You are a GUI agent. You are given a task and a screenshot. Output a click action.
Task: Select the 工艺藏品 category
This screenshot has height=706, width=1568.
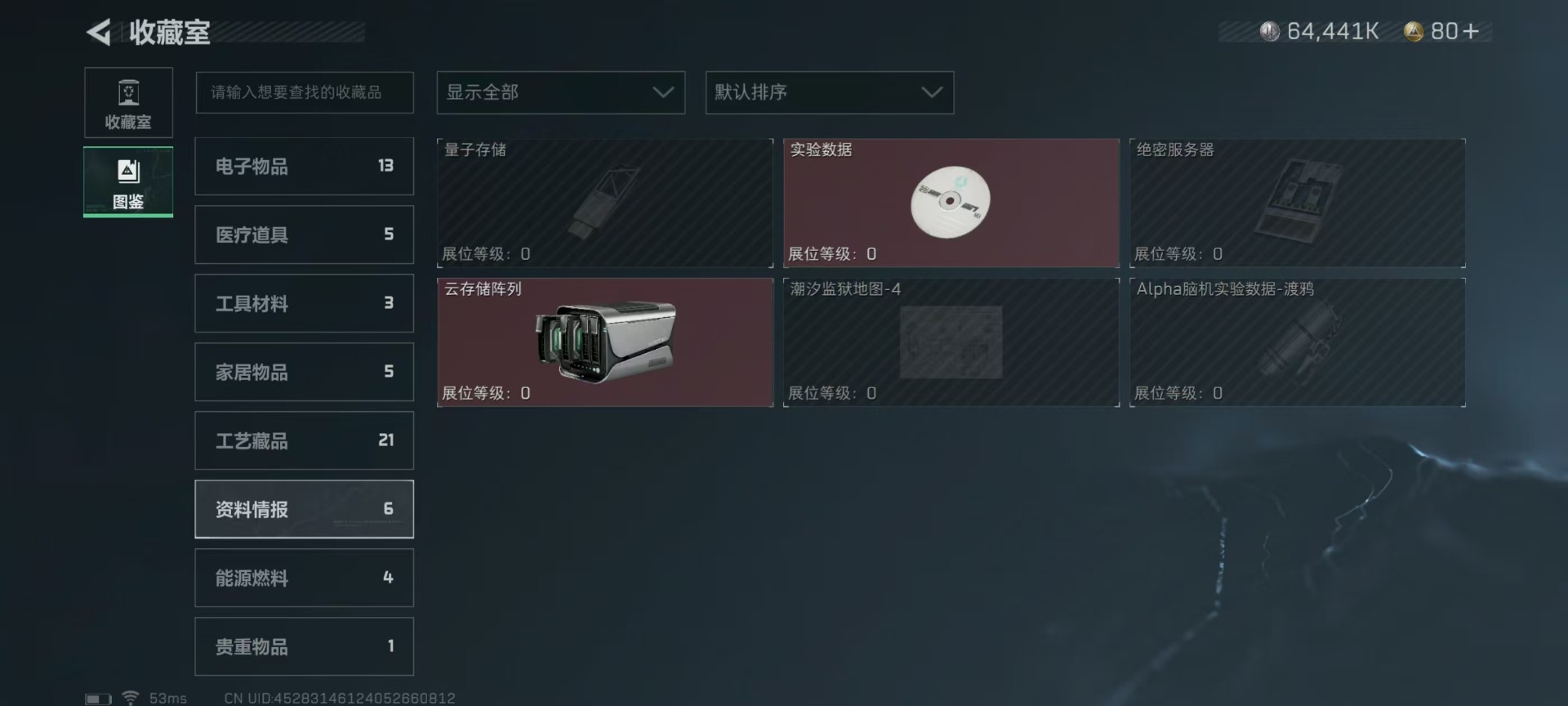305,440
